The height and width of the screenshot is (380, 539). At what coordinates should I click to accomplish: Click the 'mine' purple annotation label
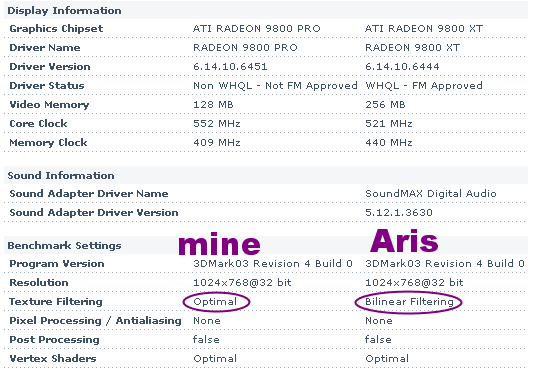[219, 244]
